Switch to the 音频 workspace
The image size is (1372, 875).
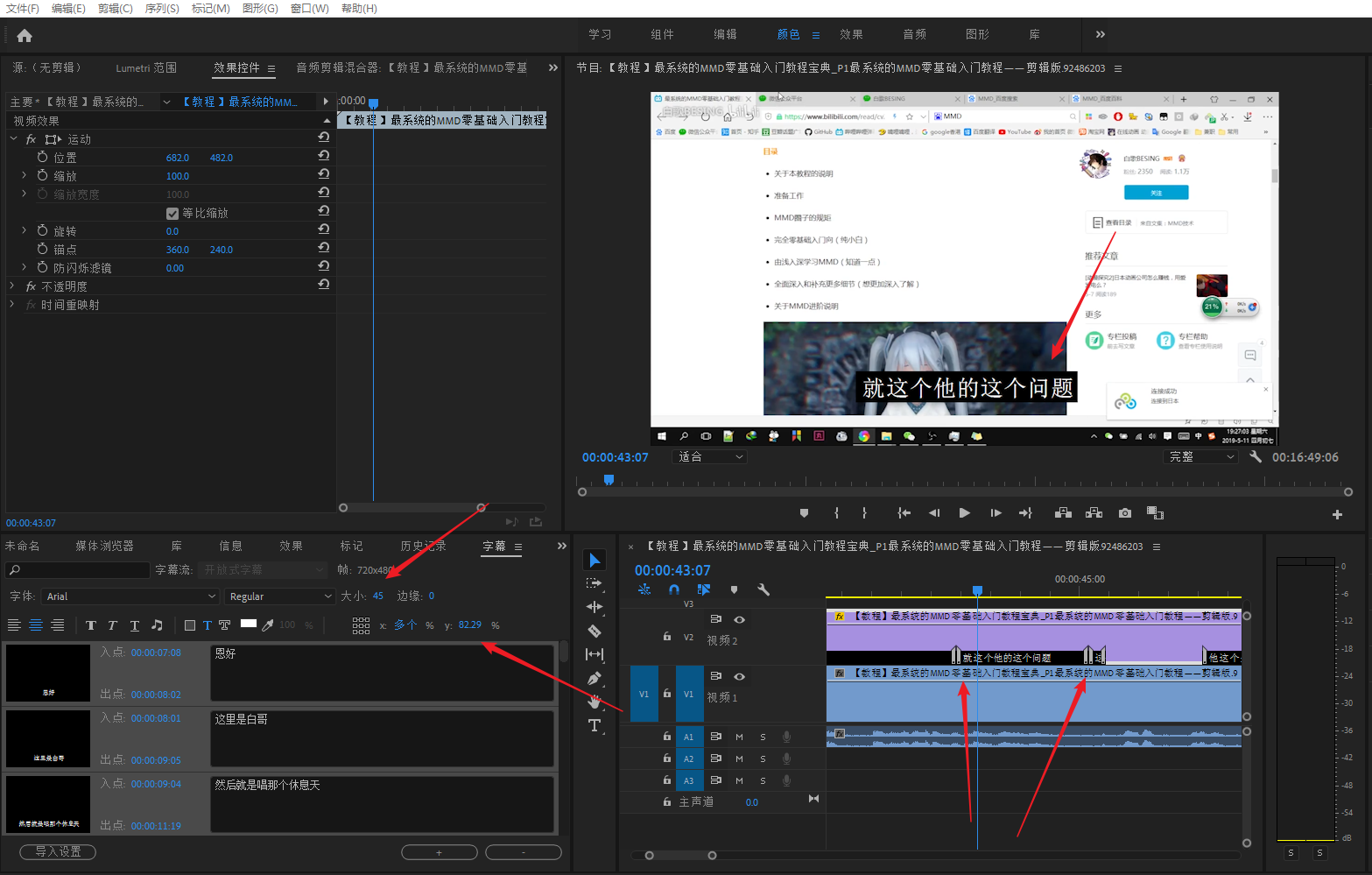click(x=914, y=34)
